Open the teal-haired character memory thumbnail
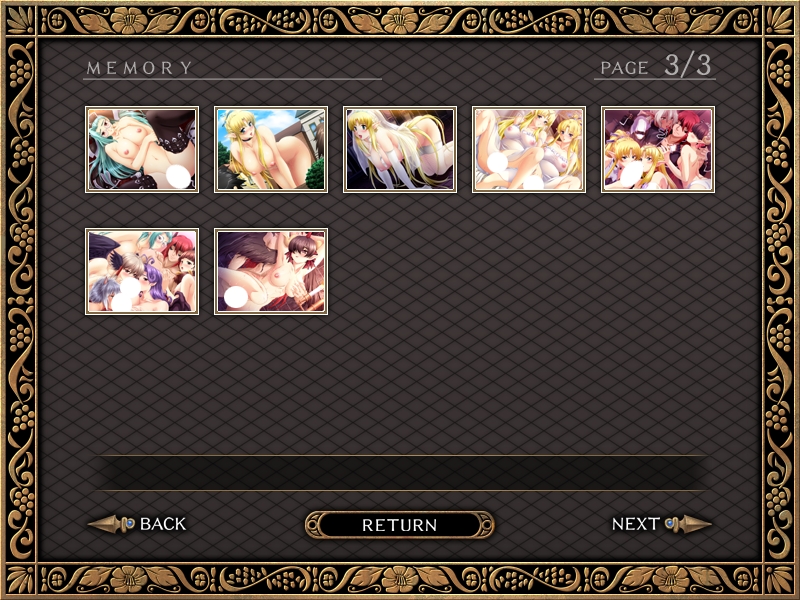 (142, 149)
